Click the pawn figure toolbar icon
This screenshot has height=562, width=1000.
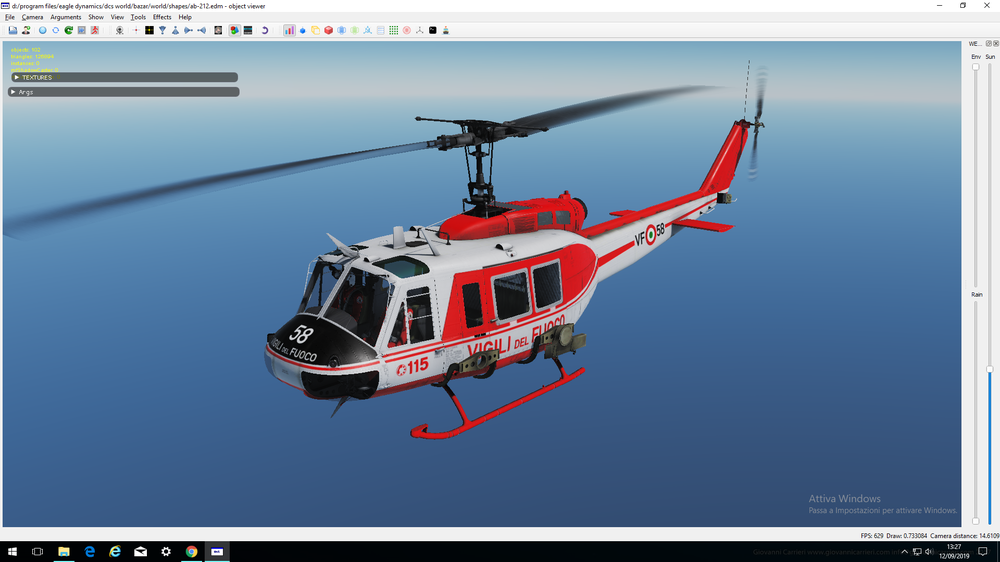pyautogui.click(x=446, y=30)
